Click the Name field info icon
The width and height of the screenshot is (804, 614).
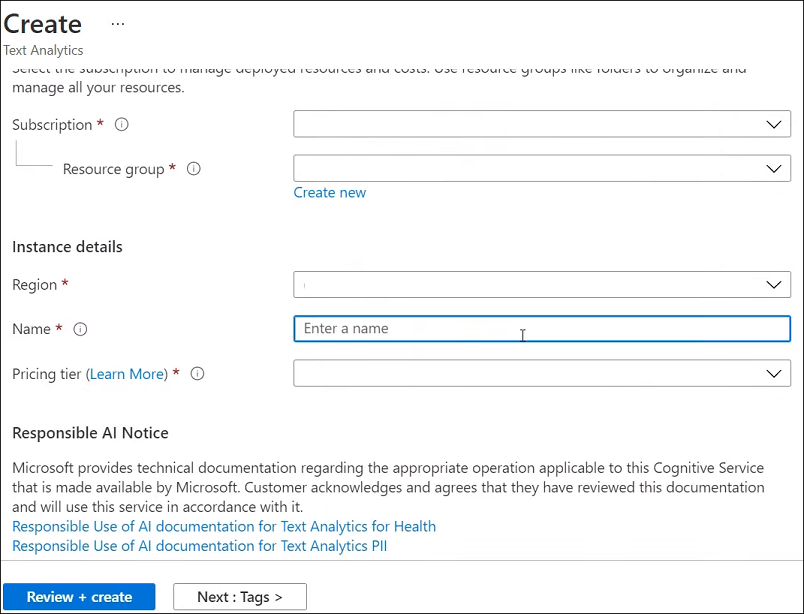click(x=80, y=329)
